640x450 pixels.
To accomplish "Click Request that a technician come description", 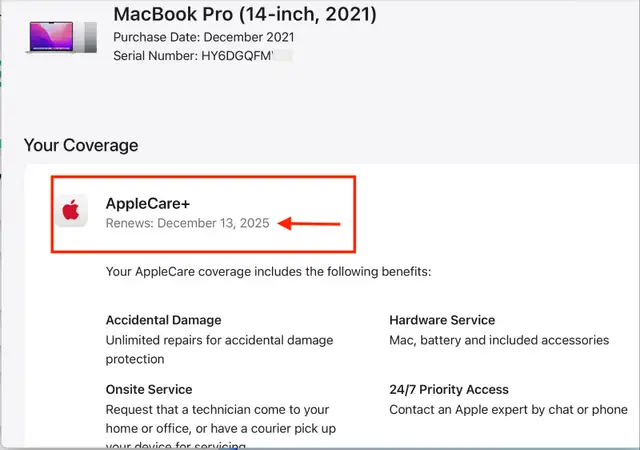I will (x=221, y=425).
